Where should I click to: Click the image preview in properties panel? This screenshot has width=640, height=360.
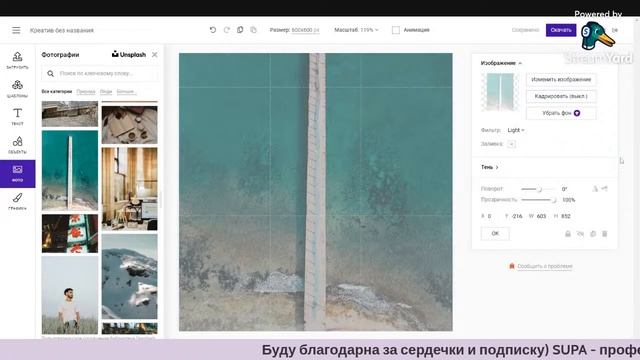(x=500, y=92)
